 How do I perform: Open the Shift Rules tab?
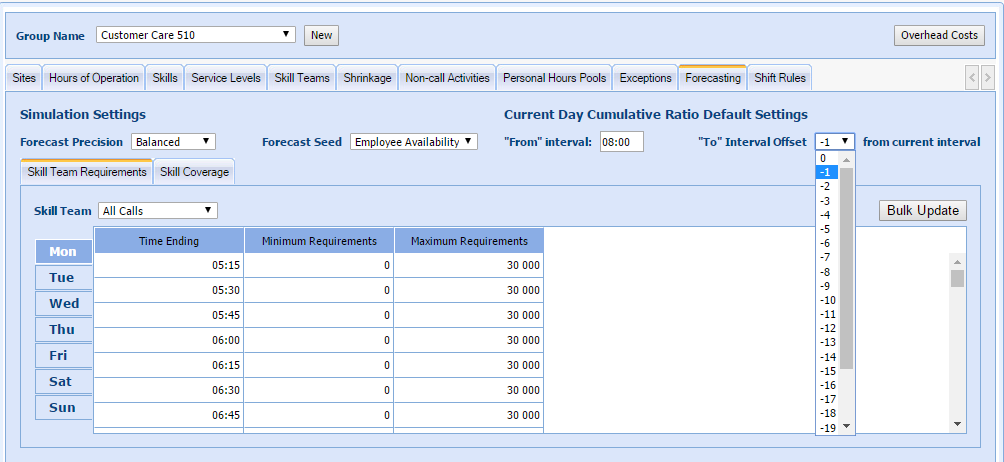click(780, 78)
